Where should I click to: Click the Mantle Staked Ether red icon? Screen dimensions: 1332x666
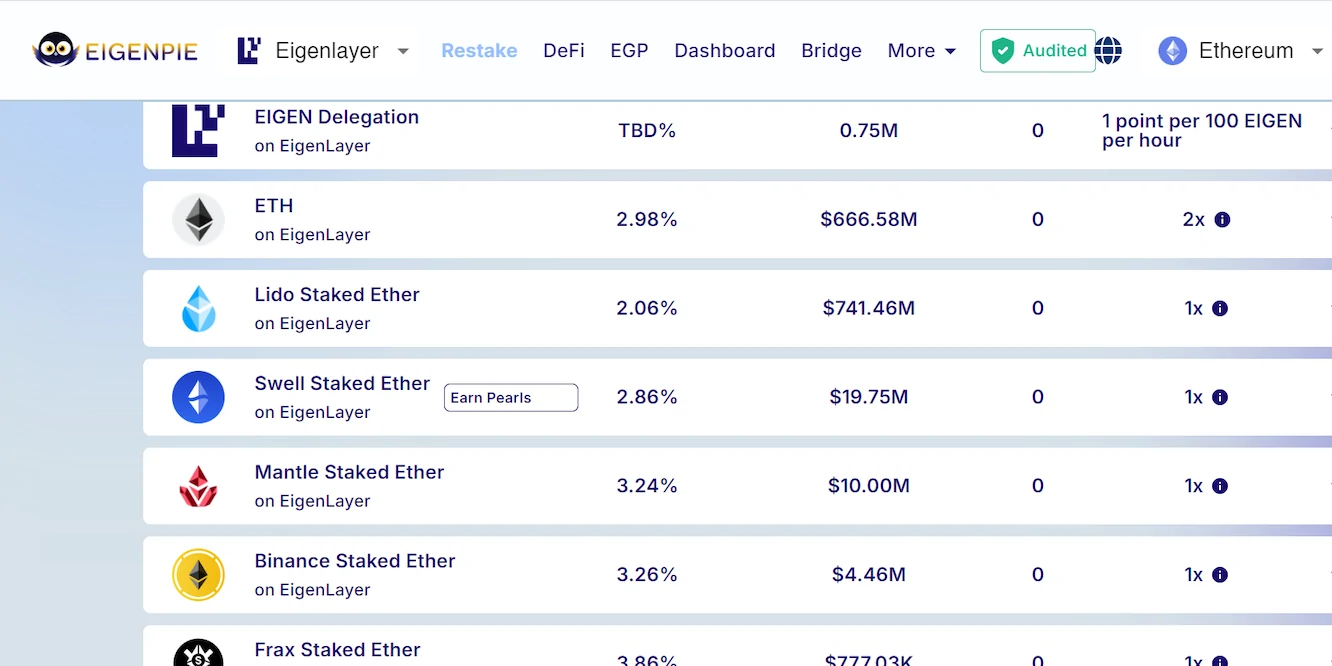pos(198,486)
